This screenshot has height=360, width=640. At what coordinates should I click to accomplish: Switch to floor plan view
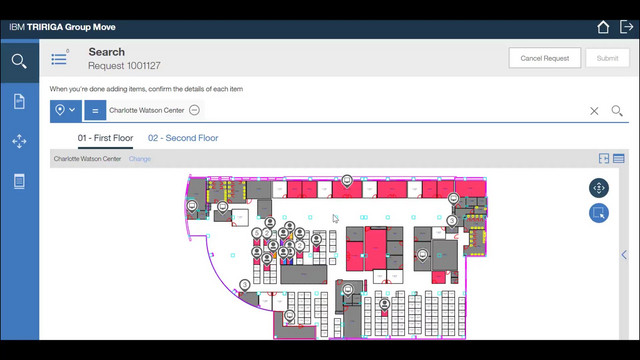[604, 158]
